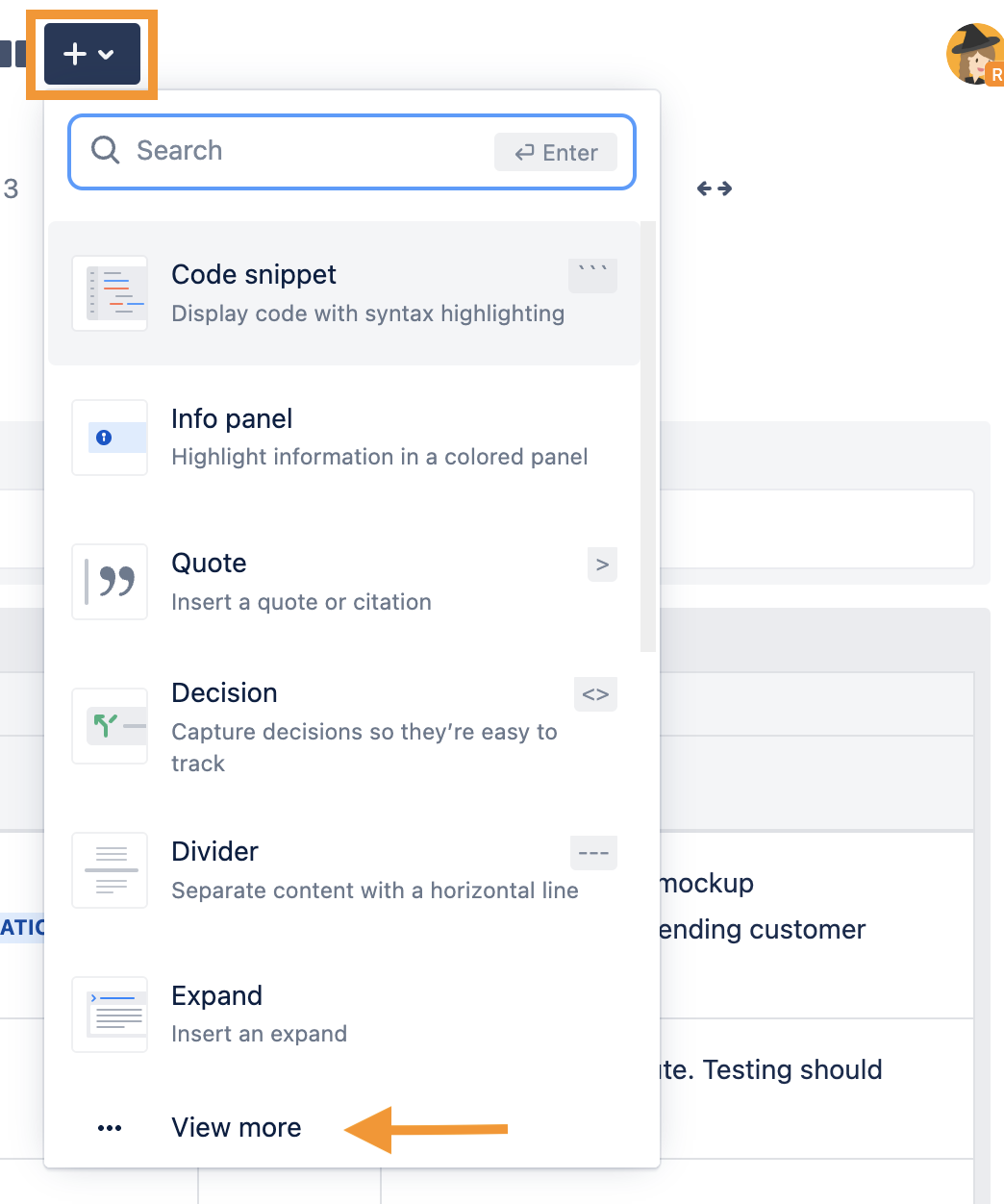The height and width of the screenshot is (1204, 1004).
Task: Click the Info panel thumbnail icon
Action: (110, 438)
